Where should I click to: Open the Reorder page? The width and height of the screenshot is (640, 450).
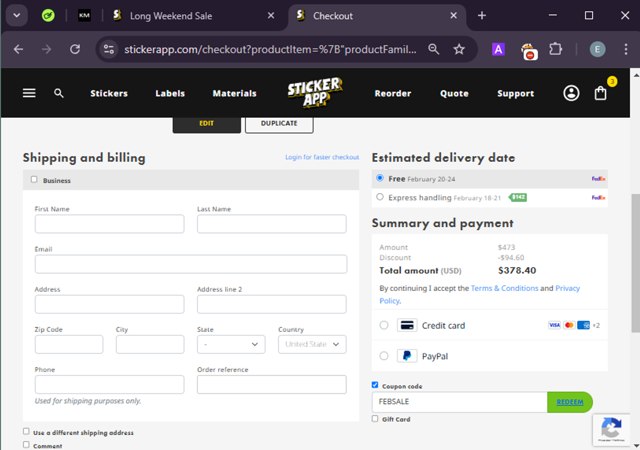393,94
